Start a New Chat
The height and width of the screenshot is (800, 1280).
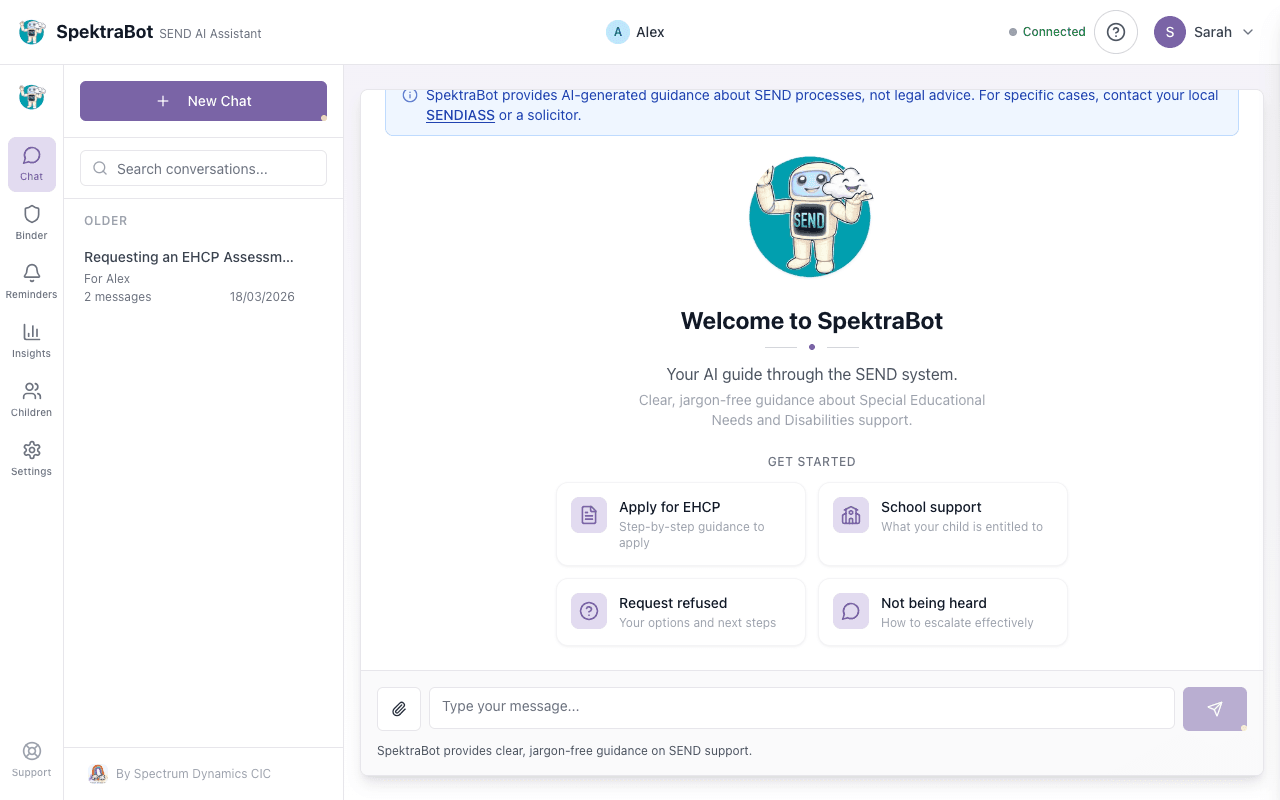tap(203, 100)
